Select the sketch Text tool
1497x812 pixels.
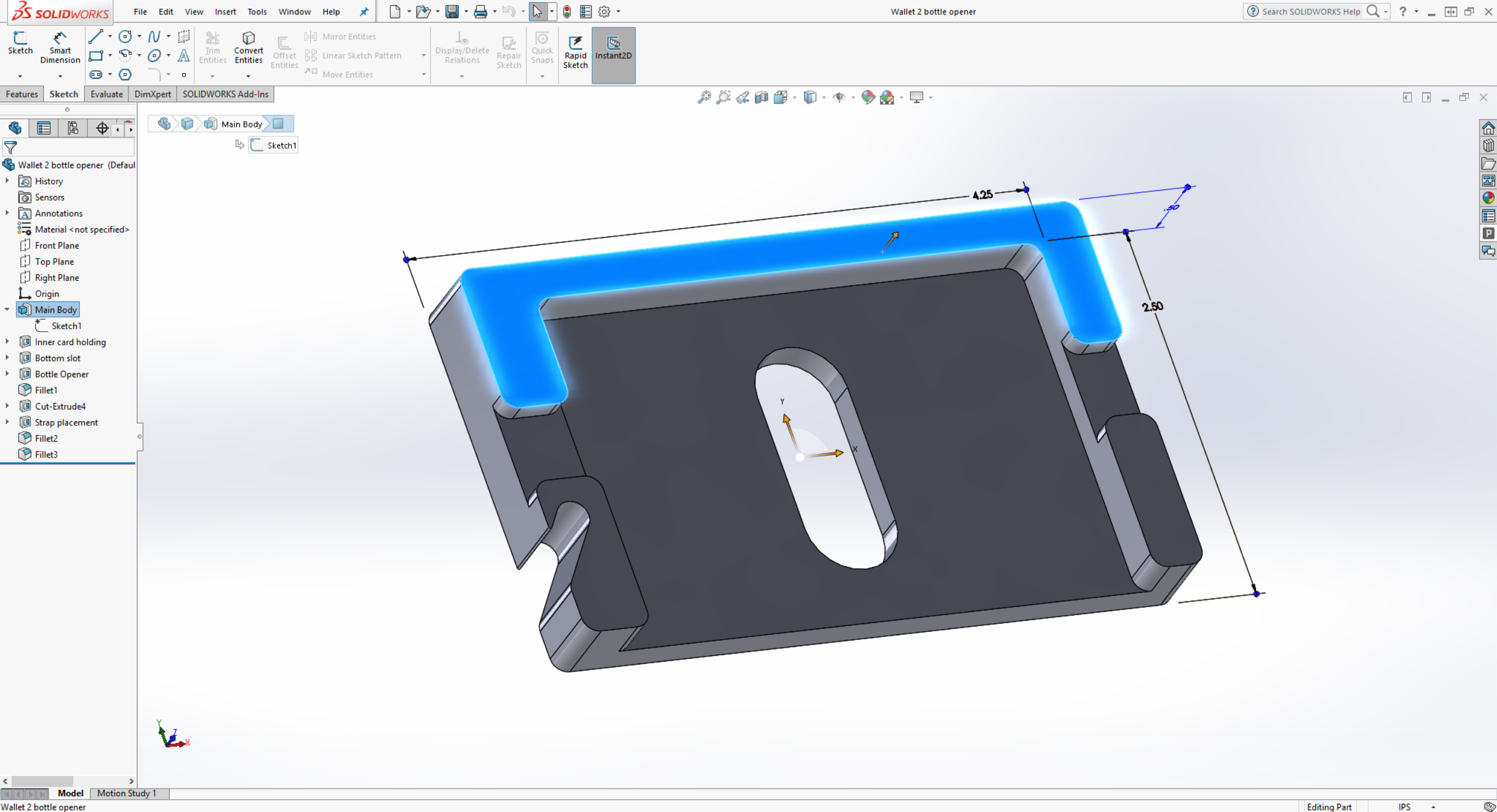coord(184,56)
